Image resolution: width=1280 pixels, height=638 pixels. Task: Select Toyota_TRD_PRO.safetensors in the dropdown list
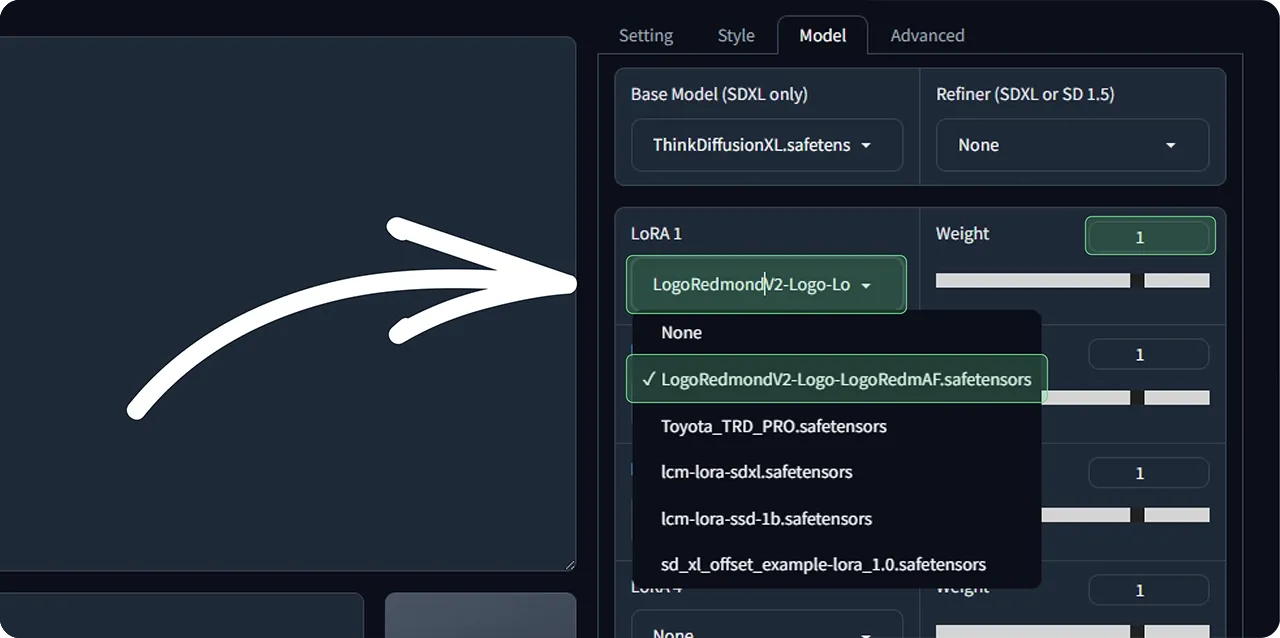coord(774,426)
